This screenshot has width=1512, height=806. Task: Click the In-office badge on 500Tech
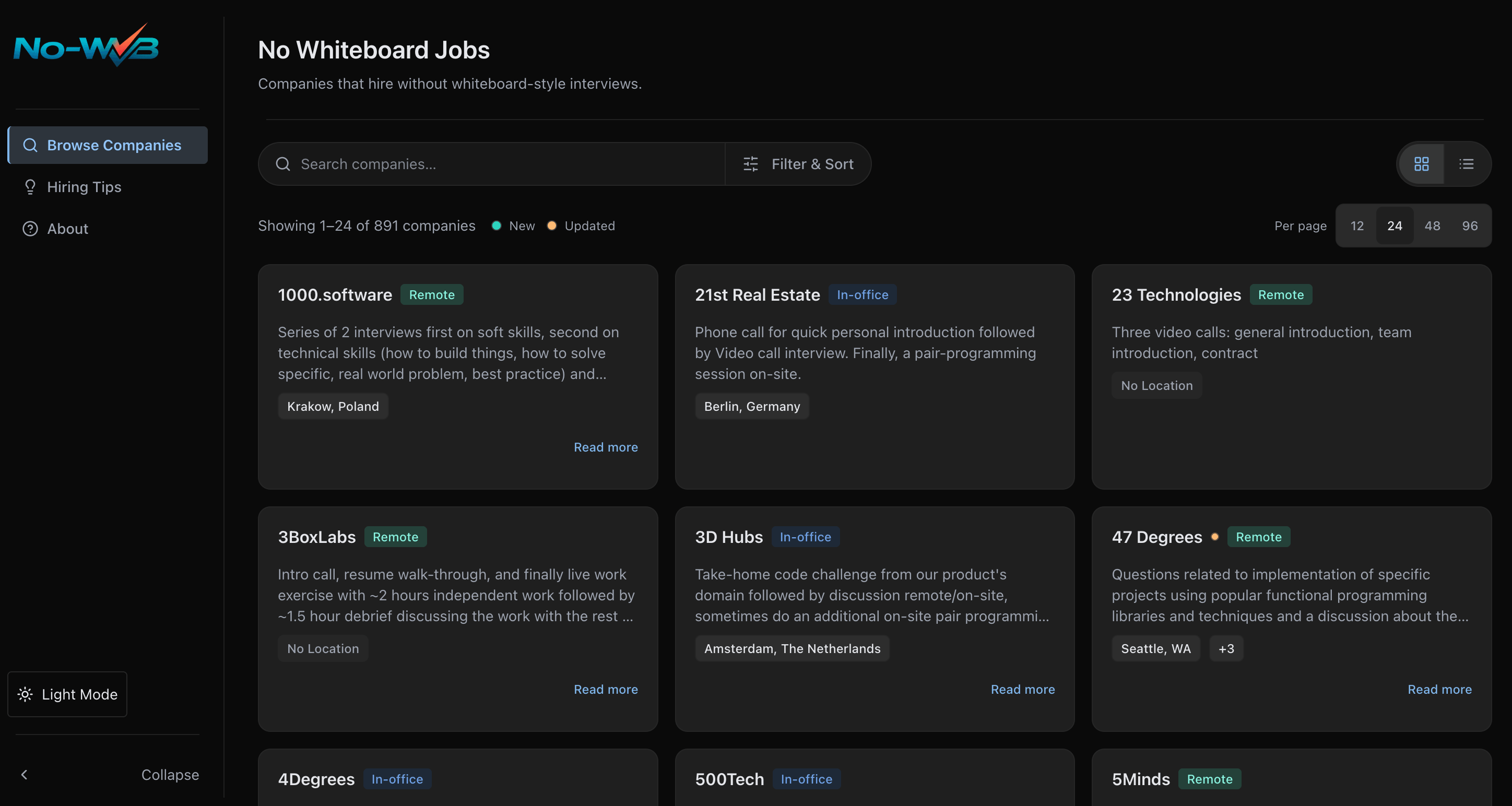pyautogui.click(x=806, y=778)
